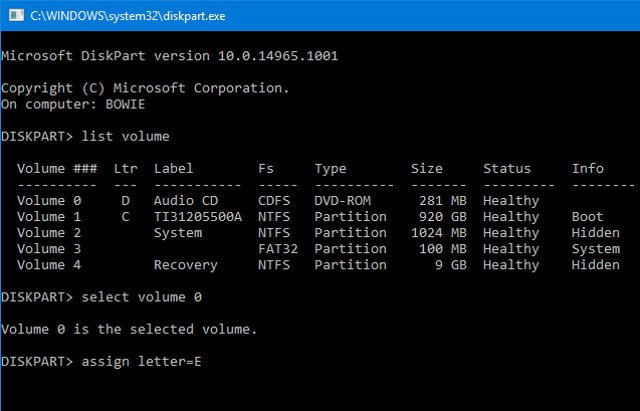The image size is (640, 411).
Task: Click the diskpart window icon in title bar
Action: 16,16
